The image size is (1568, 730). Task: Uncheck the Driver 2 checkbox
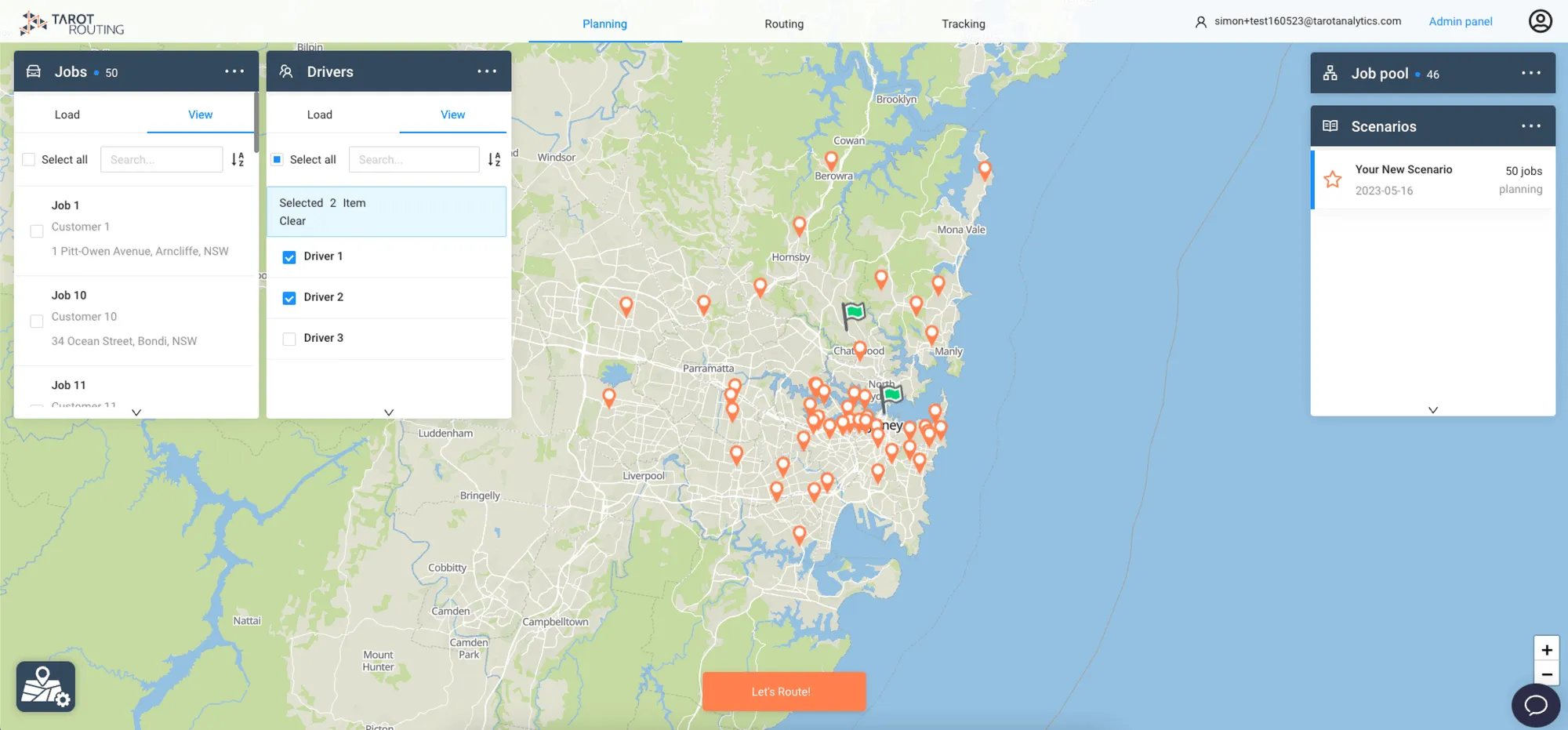(289, 298)
